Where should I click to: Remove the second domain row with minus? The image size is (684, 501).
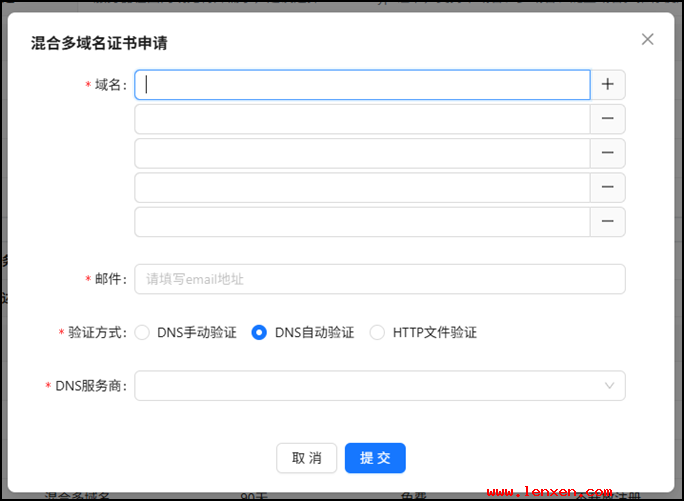pos(607,119)
